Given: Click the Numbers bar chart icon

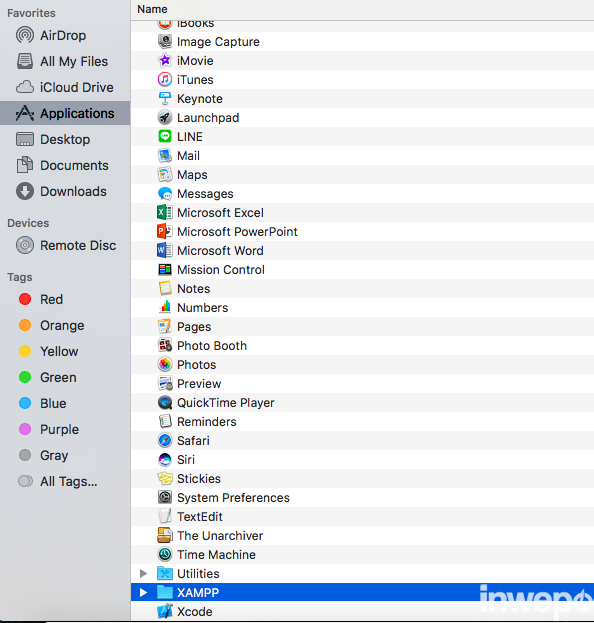Looking at the screenshot, I should click(x=165, y=308).
